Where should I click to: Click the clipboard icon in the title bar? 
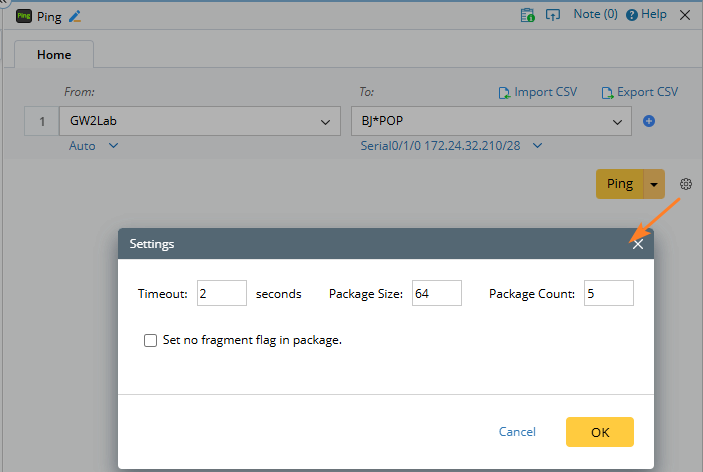pyautogui.click(x=528, y=15)
